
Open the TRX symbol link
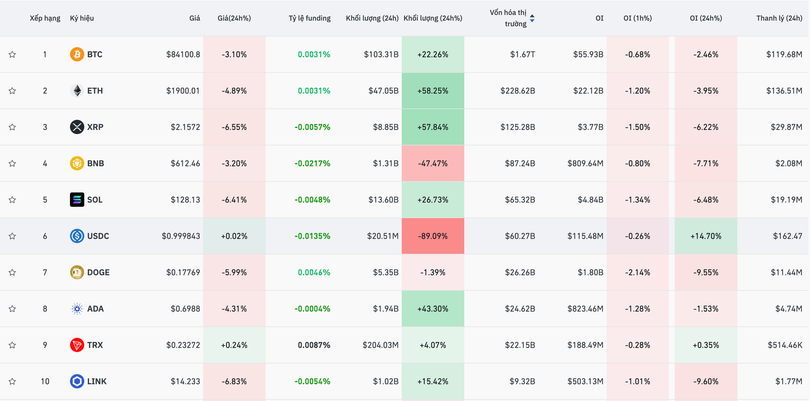(95, 345)
